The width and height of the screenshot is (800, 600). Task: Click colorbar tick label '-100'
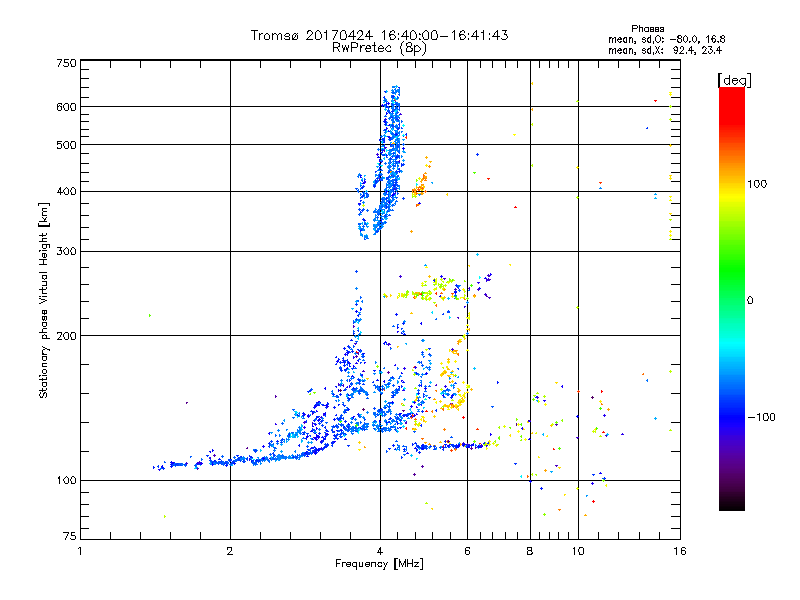point(762,417)
